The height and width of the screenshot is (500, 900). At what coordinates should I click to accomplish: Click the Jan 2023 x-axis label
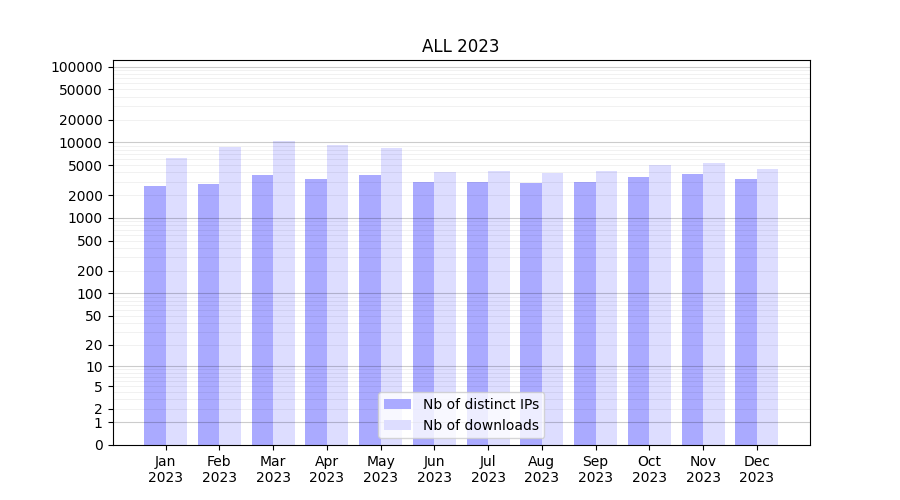pyautogui.click(x=165, y=469)
